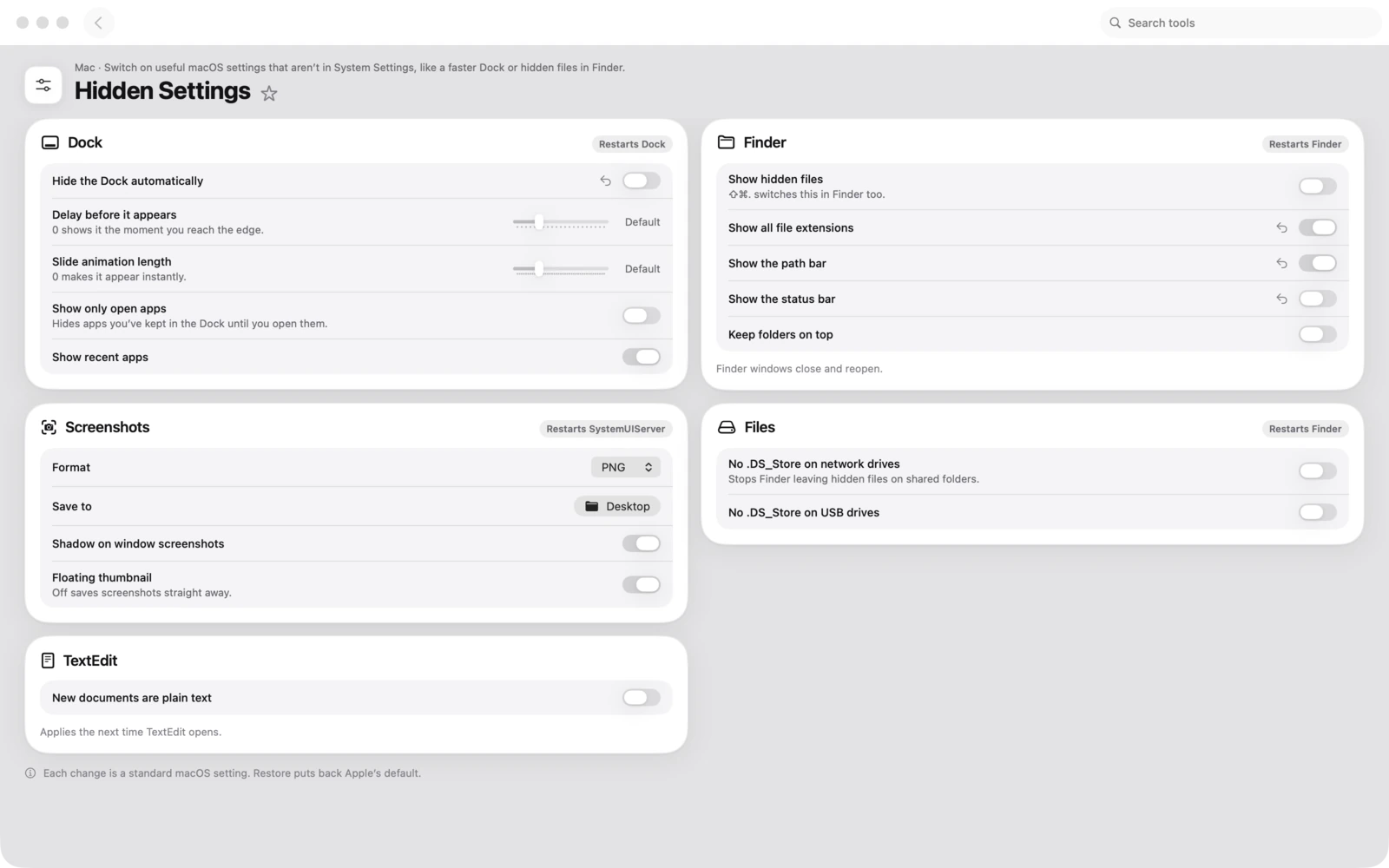The image size is (1389, 868).
Task: Click the Screenshots section icon
Action: click(49, 427)
